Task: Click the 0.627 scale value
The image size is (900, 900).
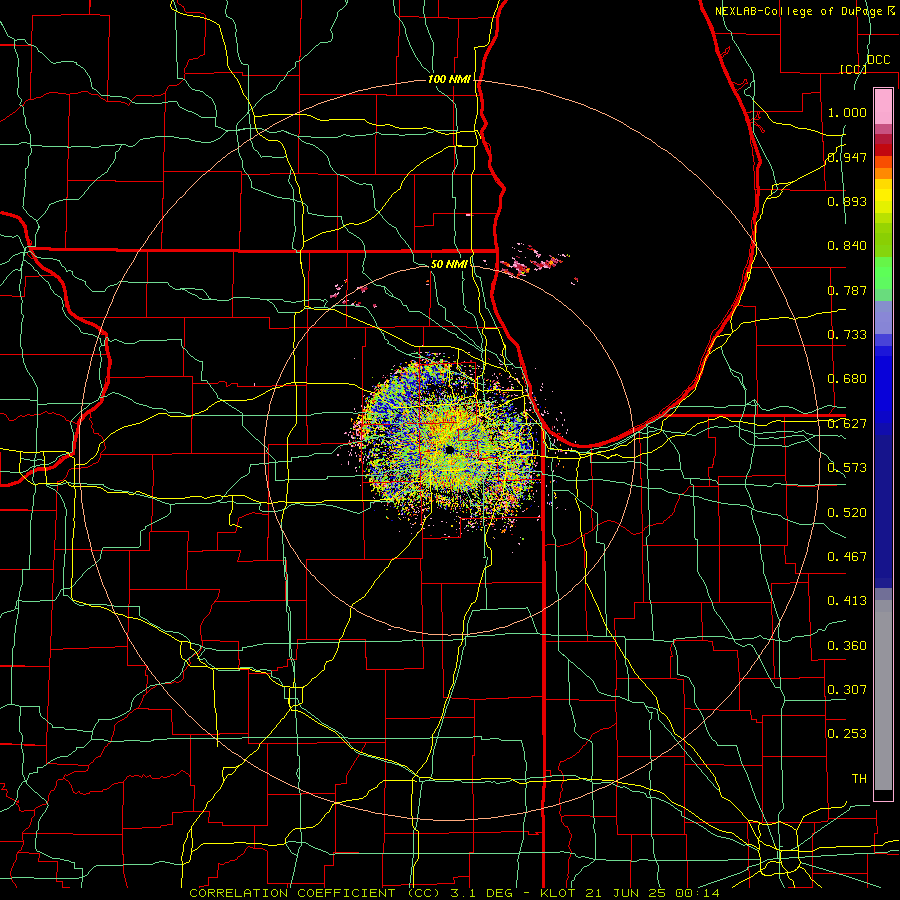Action: [847, 424]
